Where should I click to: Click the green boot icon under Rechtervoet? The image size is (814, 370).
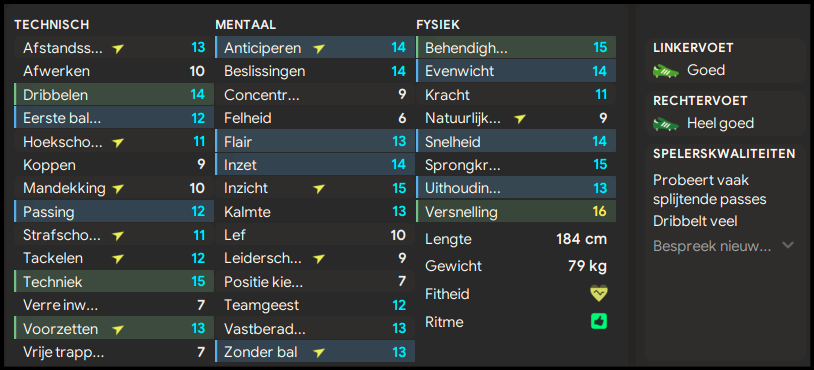tap(666, 124)
